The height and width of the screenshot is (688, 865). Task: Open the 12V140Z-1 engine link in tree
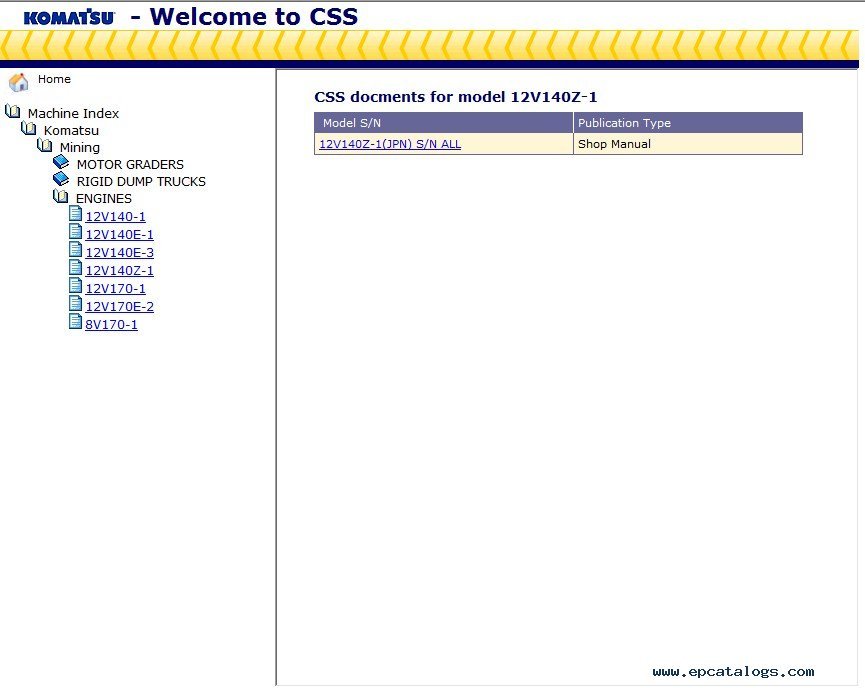click(x=119, y=271)
